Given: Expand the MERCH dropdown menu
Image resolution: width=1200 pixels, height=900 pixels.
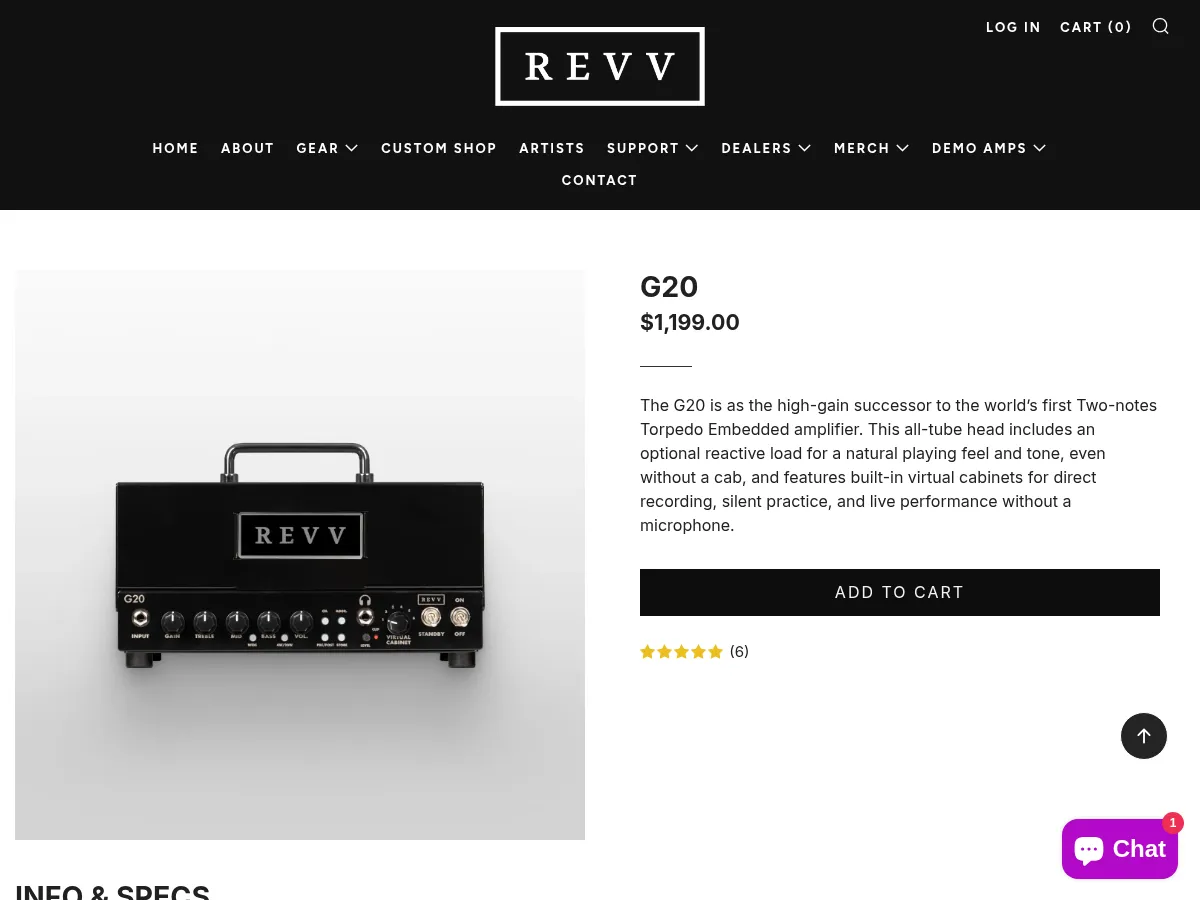Looking at the screenshot, I should (871, 148).
